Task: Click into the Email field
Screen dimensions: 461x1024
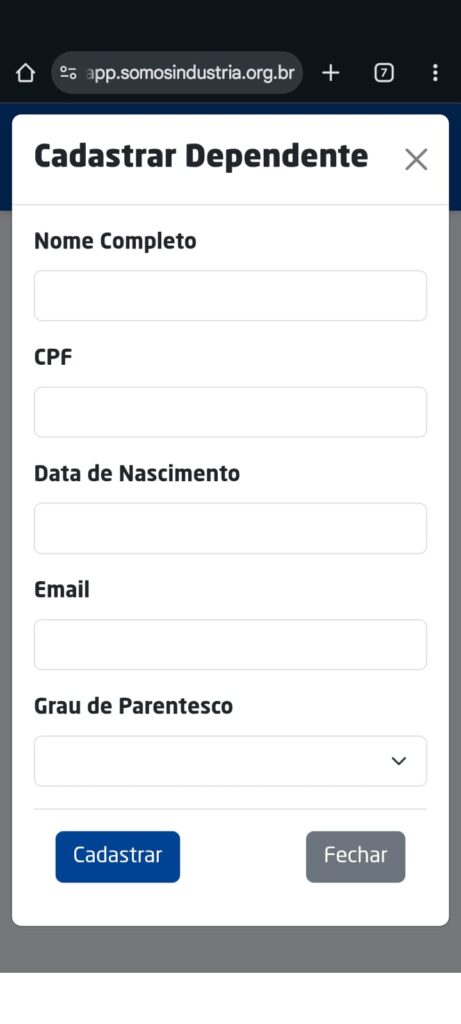Action: (230, 645)
